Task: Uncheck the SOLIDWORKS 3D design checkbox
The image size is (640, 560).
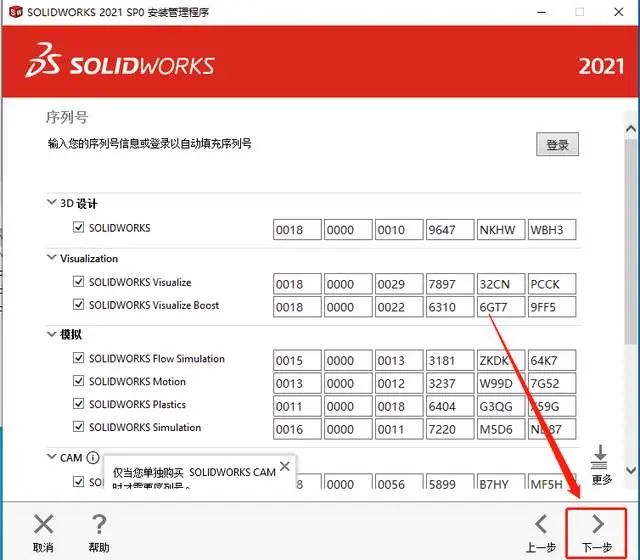Action: coord(78,227)
